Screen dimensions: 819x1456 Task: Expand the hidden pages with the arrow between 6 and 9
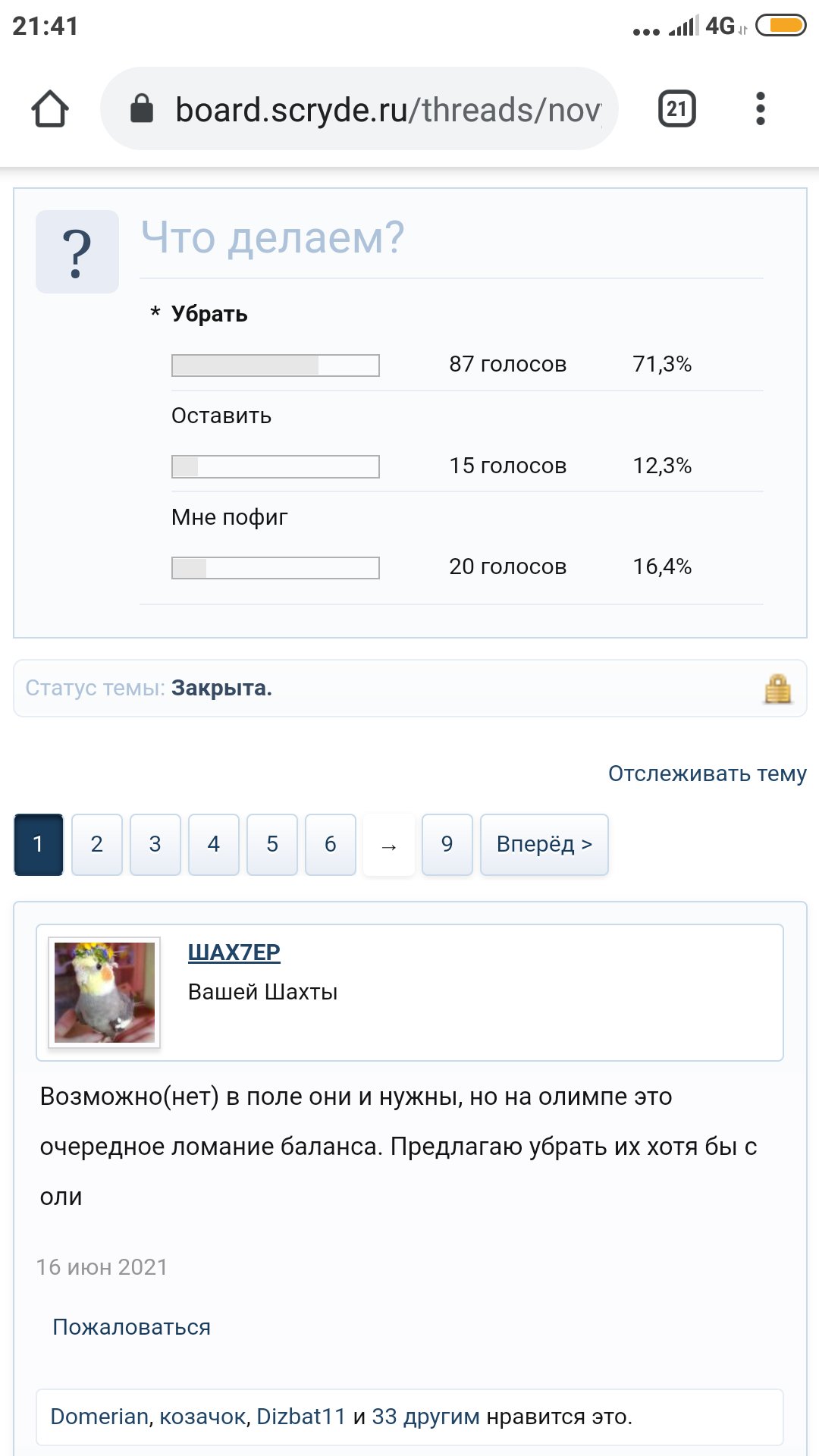388,844
